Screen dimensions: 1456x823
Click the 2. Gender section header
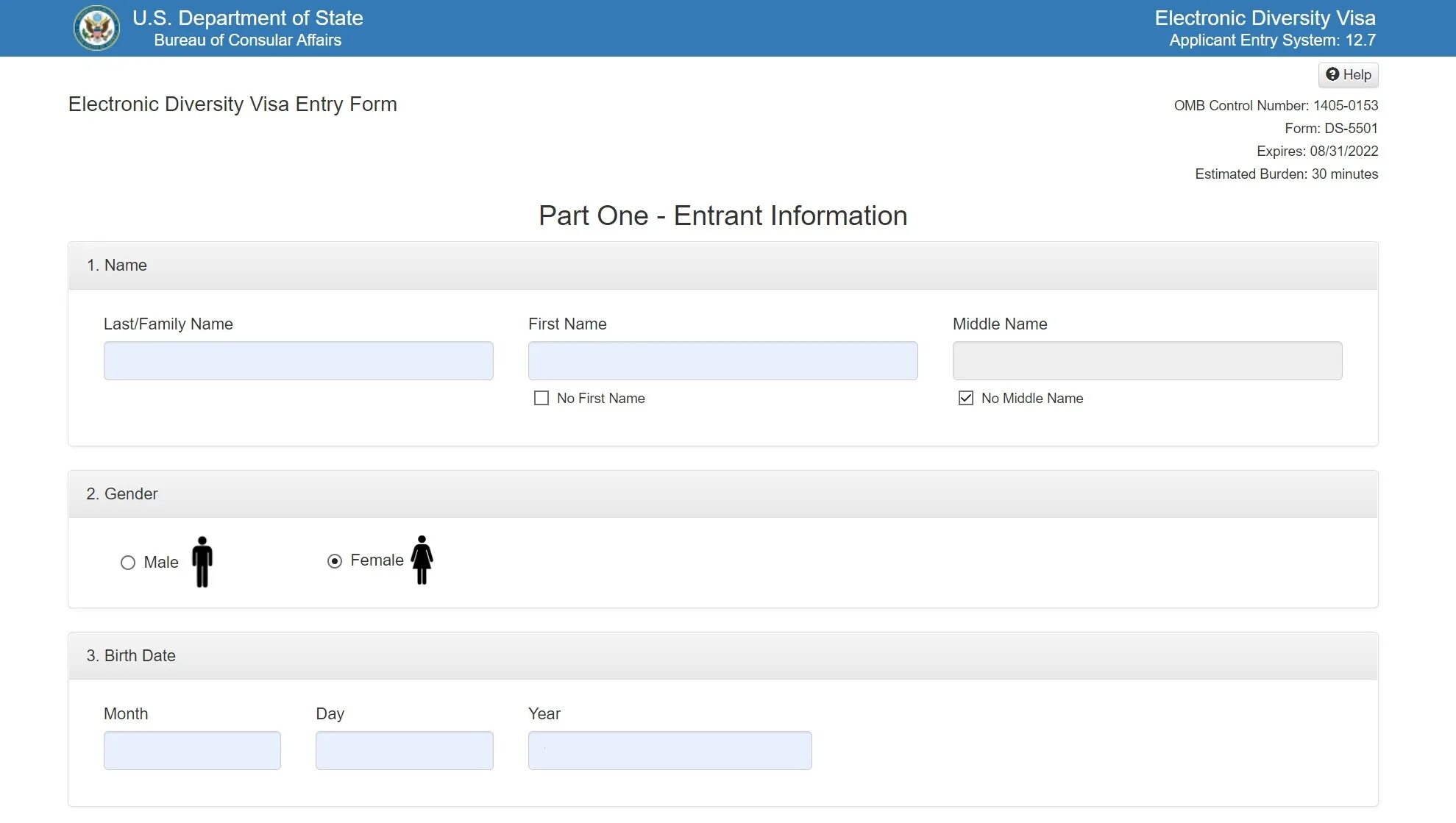(122, 494)
